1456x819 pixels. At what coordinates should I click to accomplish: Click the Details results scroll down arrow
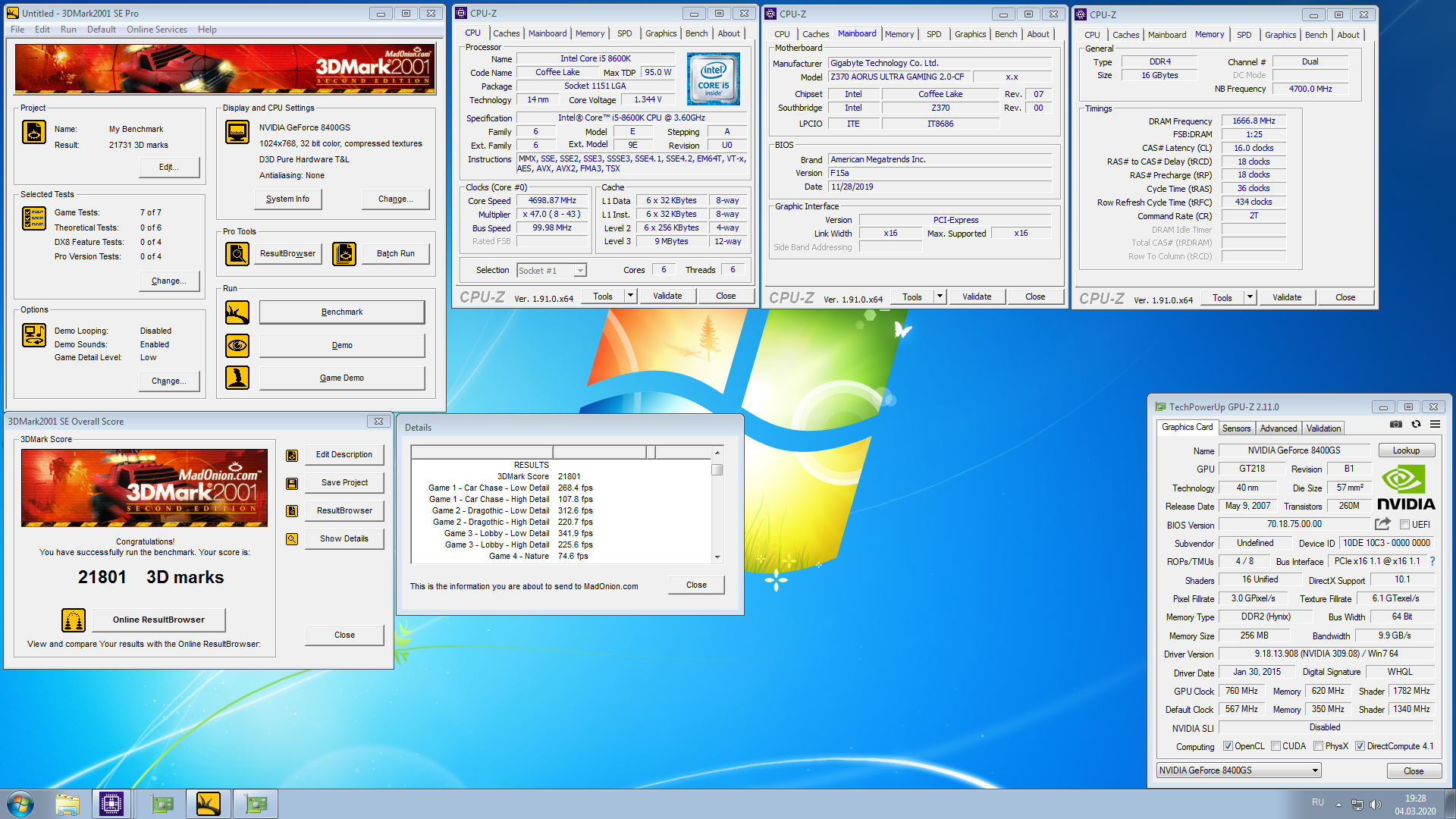tap(717, 557)
